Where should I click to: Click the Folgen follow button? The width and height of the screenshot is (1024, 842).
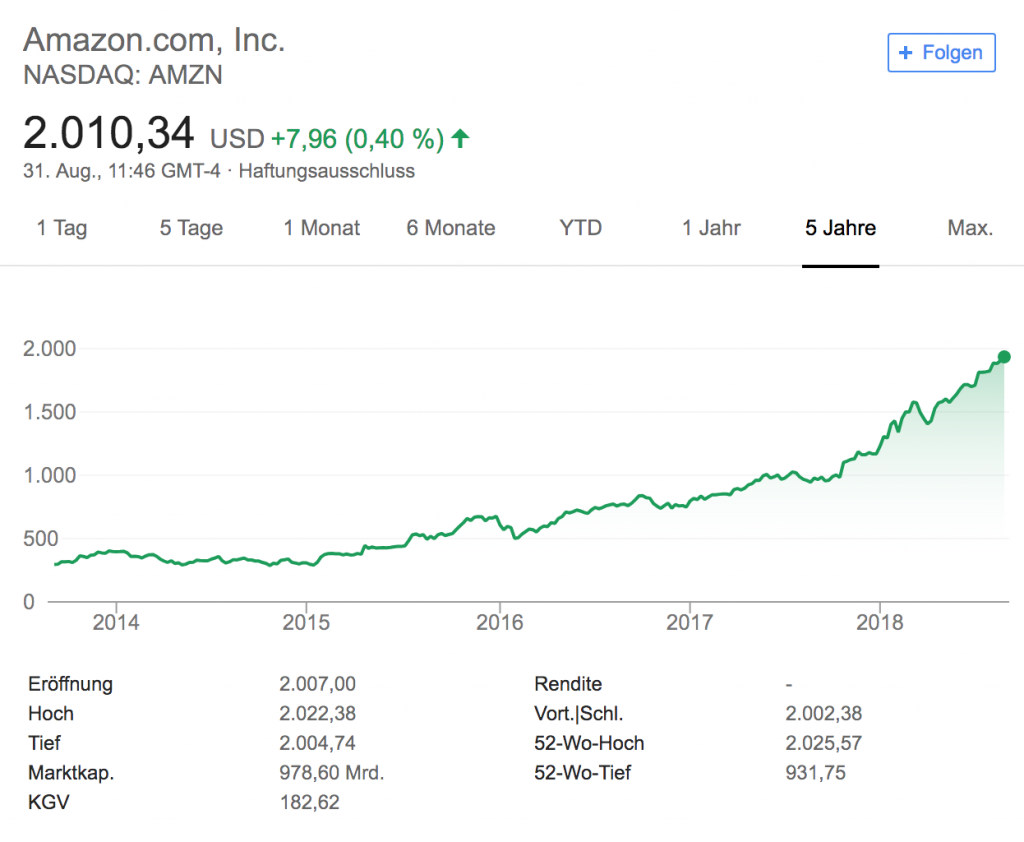(941, 53)
